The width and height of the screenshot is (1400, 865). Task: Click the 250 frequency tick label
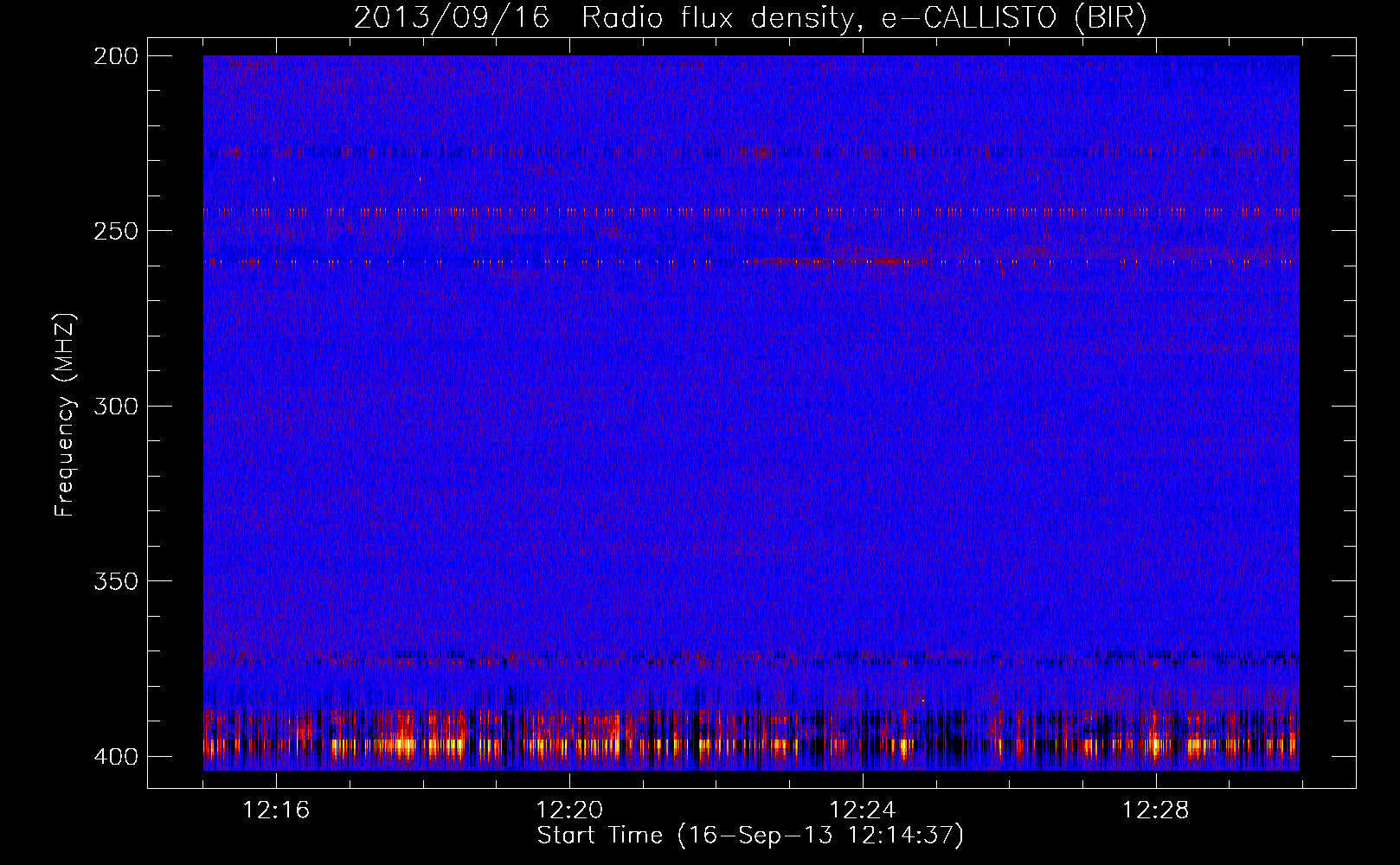pyautogui.click(x=115, y=231)
